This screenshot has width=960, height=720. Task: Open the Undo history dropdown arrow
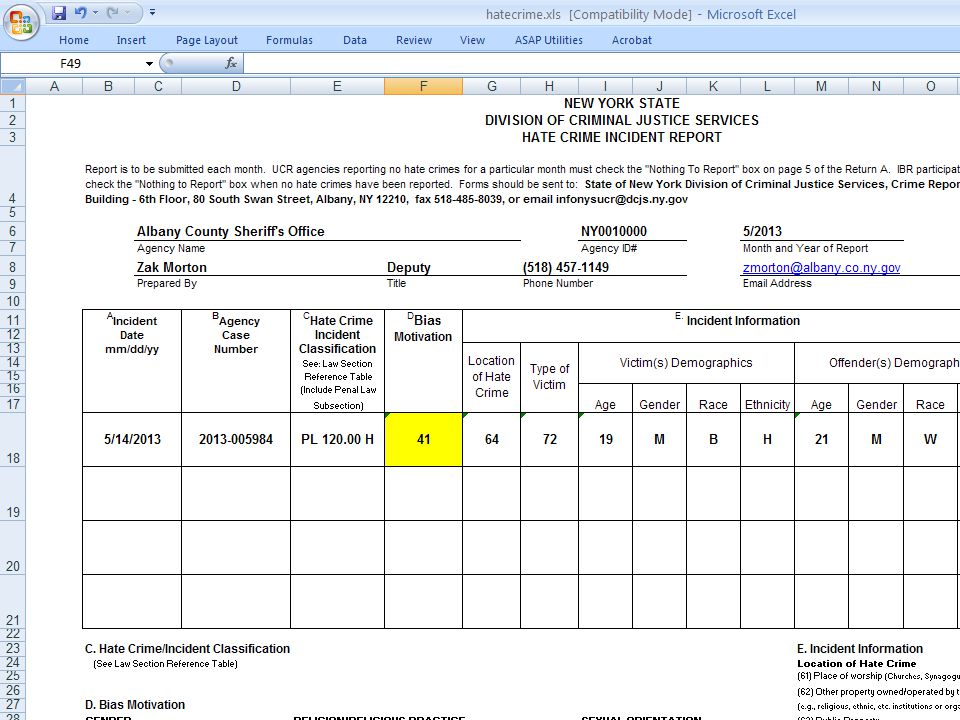pos(96,12)
